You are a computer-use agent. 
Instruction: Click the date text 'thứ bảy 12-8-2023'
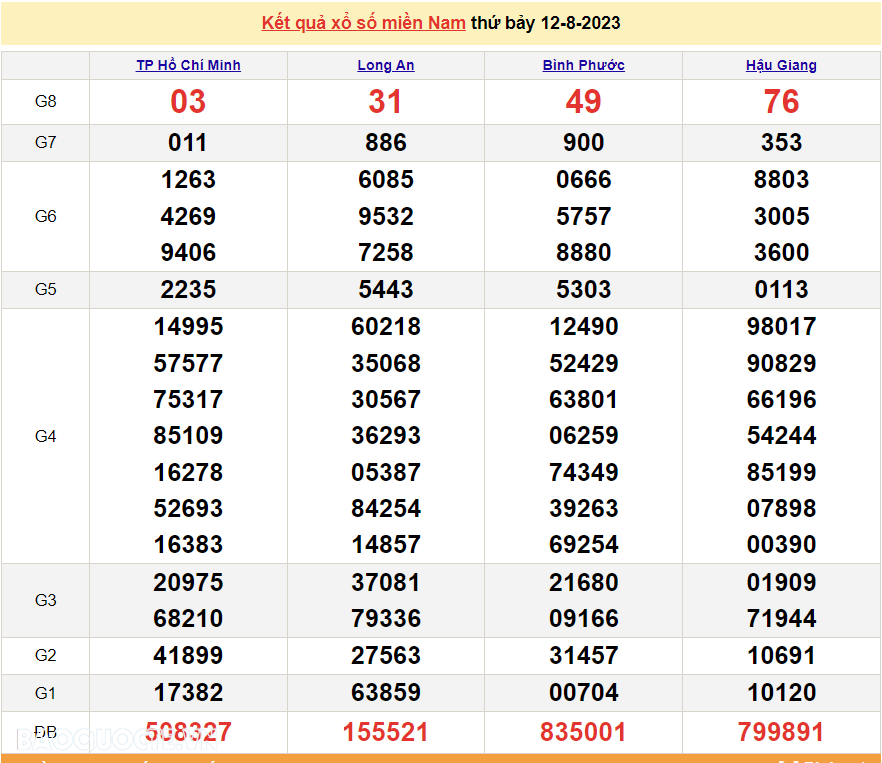545,23
